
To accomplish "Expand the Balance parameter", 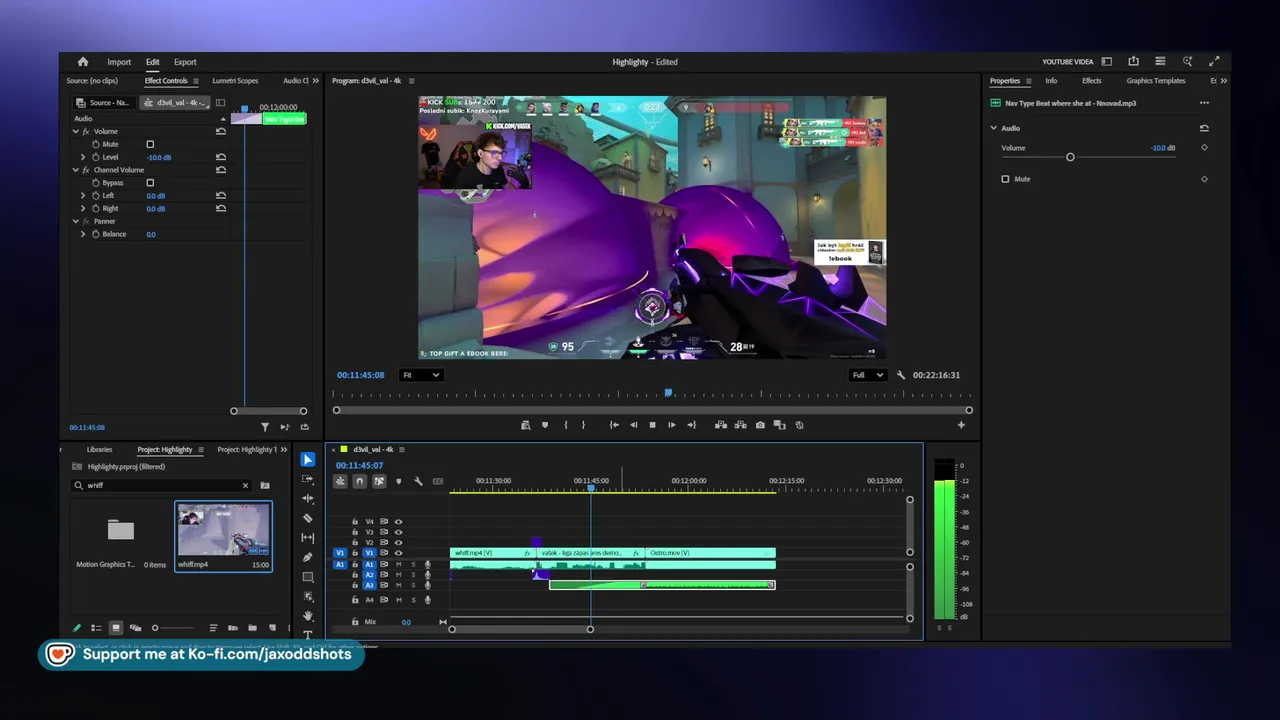I will [83, 234].
